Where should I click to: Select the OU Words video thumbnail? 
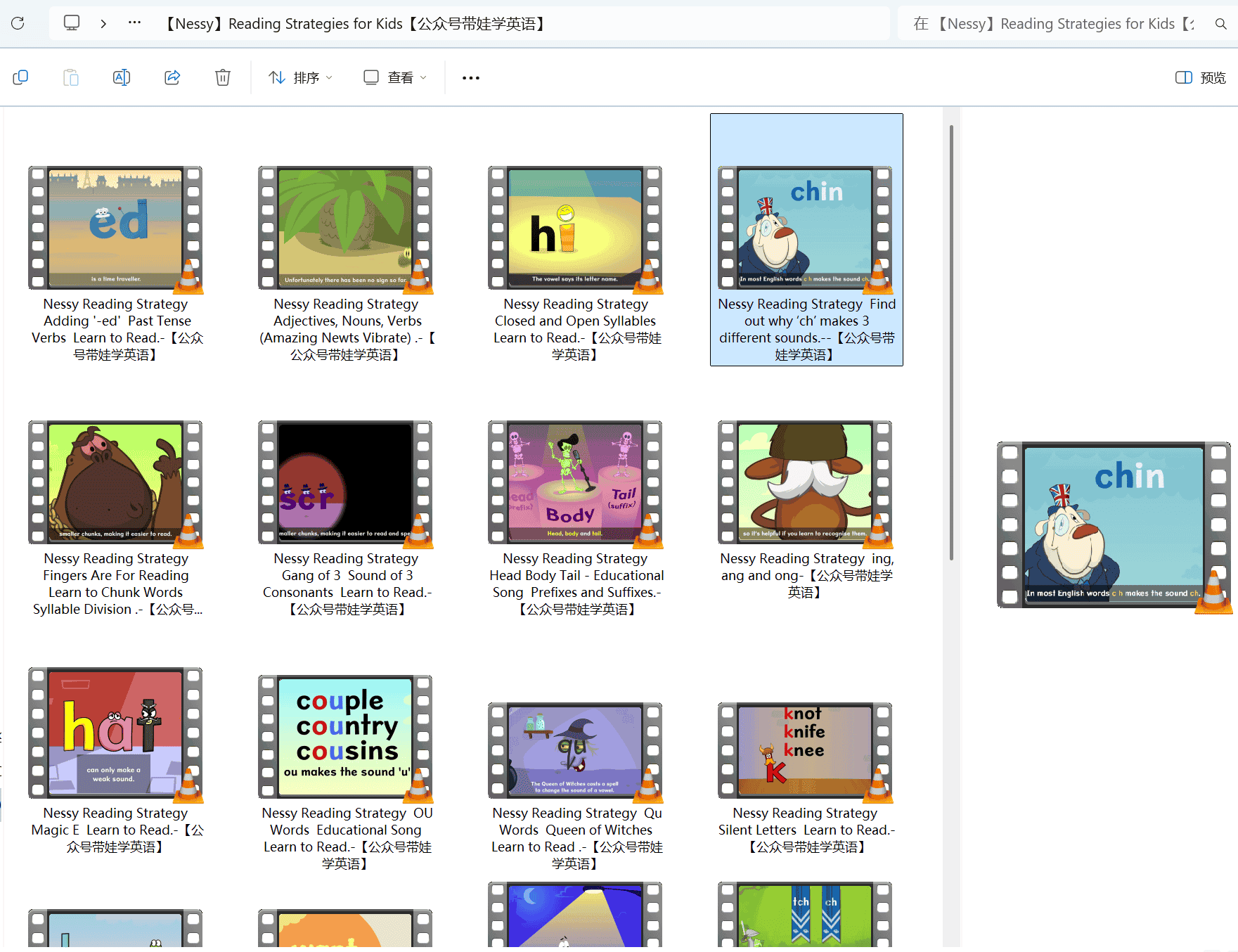[346, 738]
